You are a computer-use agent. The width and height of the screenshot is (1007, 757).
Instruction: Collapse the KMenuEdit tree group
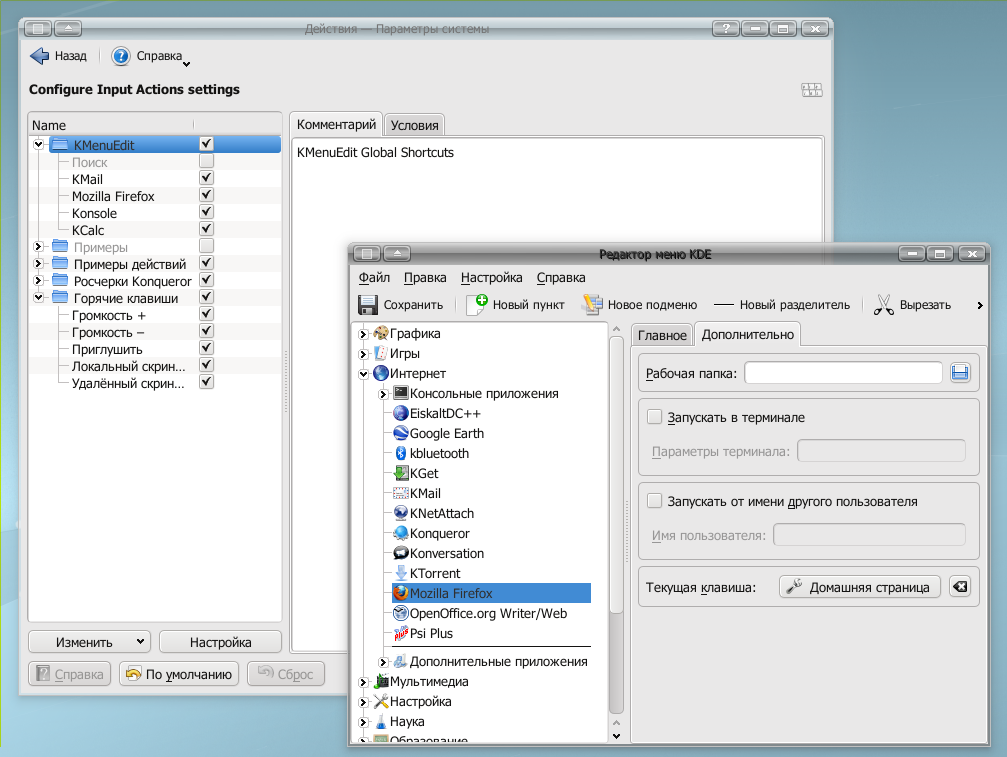point(39,144)
